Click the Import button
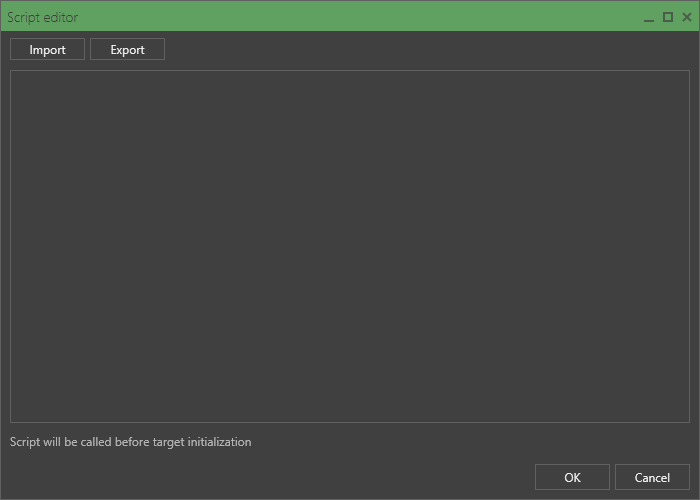The image size is (700, 500). coord(47,49)
